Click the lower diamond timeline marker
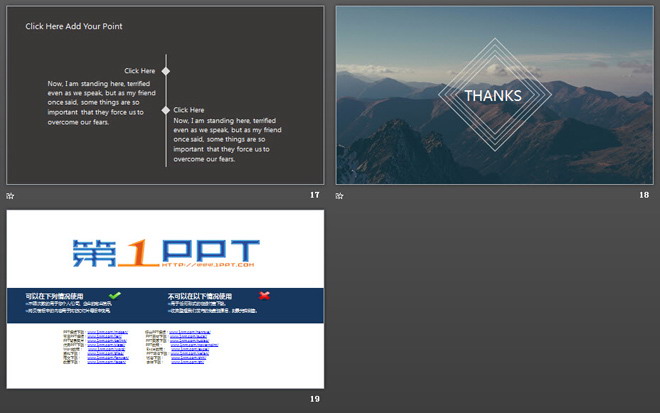 pos(166,110)
